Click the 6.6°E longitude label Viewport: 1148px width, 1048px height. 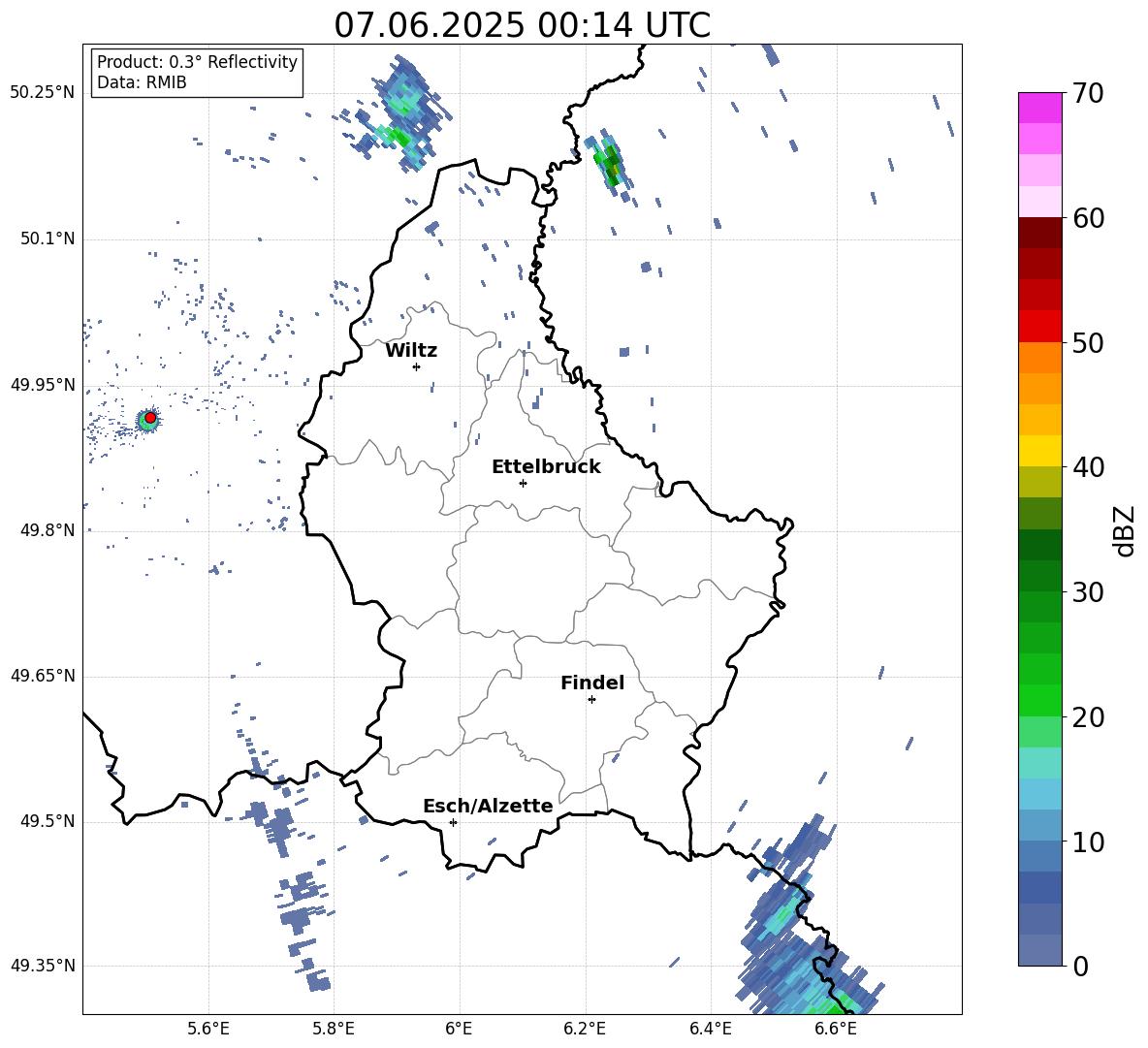click(836, 1029)
